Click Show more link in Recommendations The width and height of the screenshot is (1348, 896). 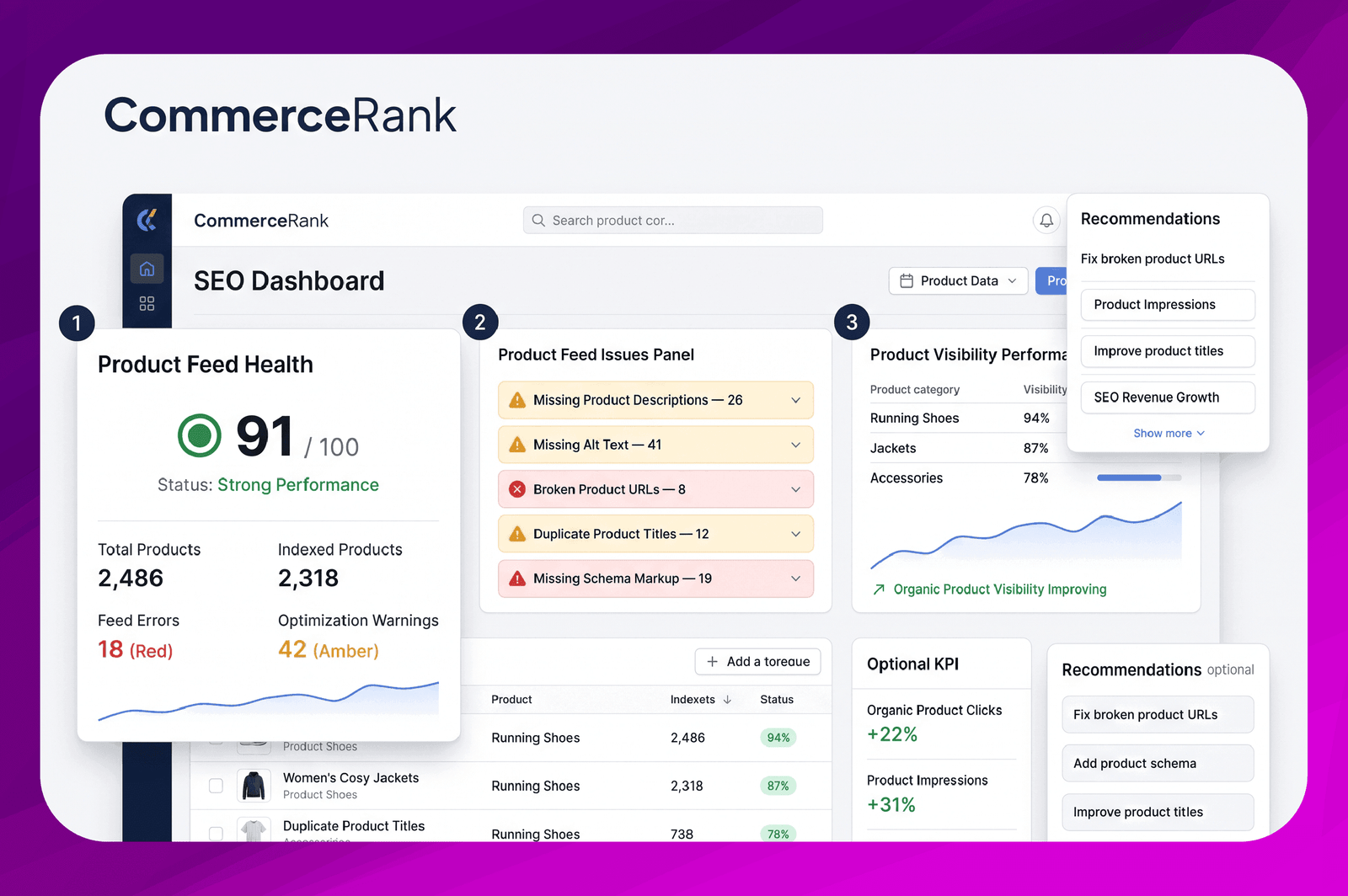[1169, 433]
